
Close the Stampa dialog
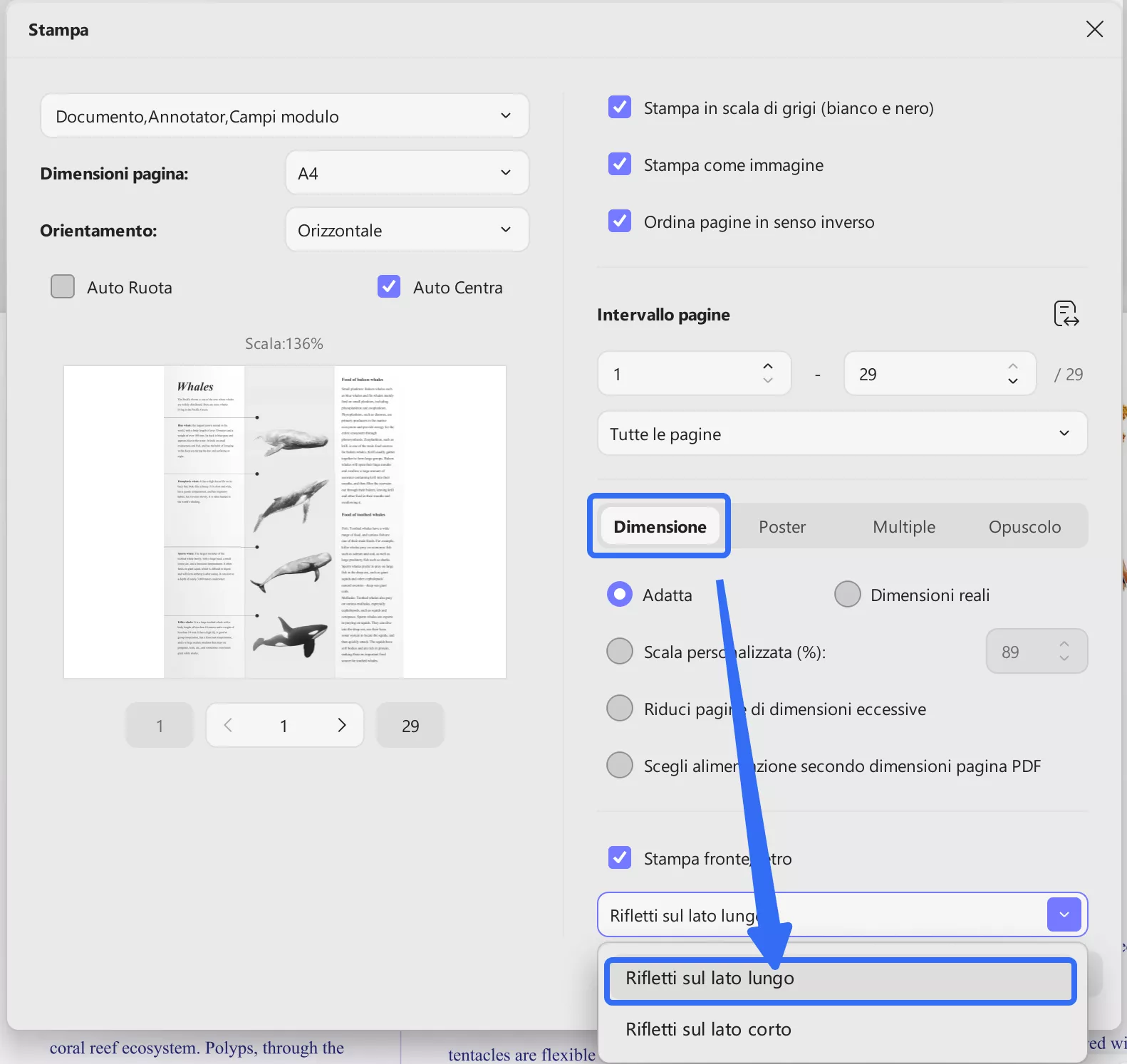1094,29
